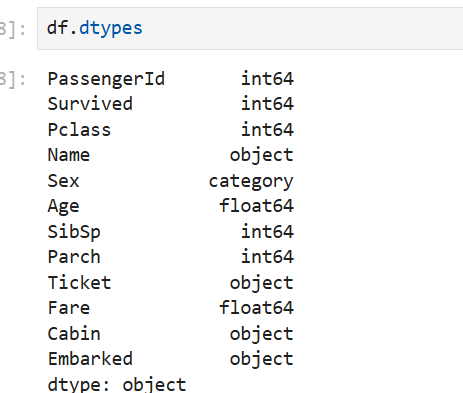The image size is (463, 393).
Task: Click the dtype: object summary line
Action: 117,385
